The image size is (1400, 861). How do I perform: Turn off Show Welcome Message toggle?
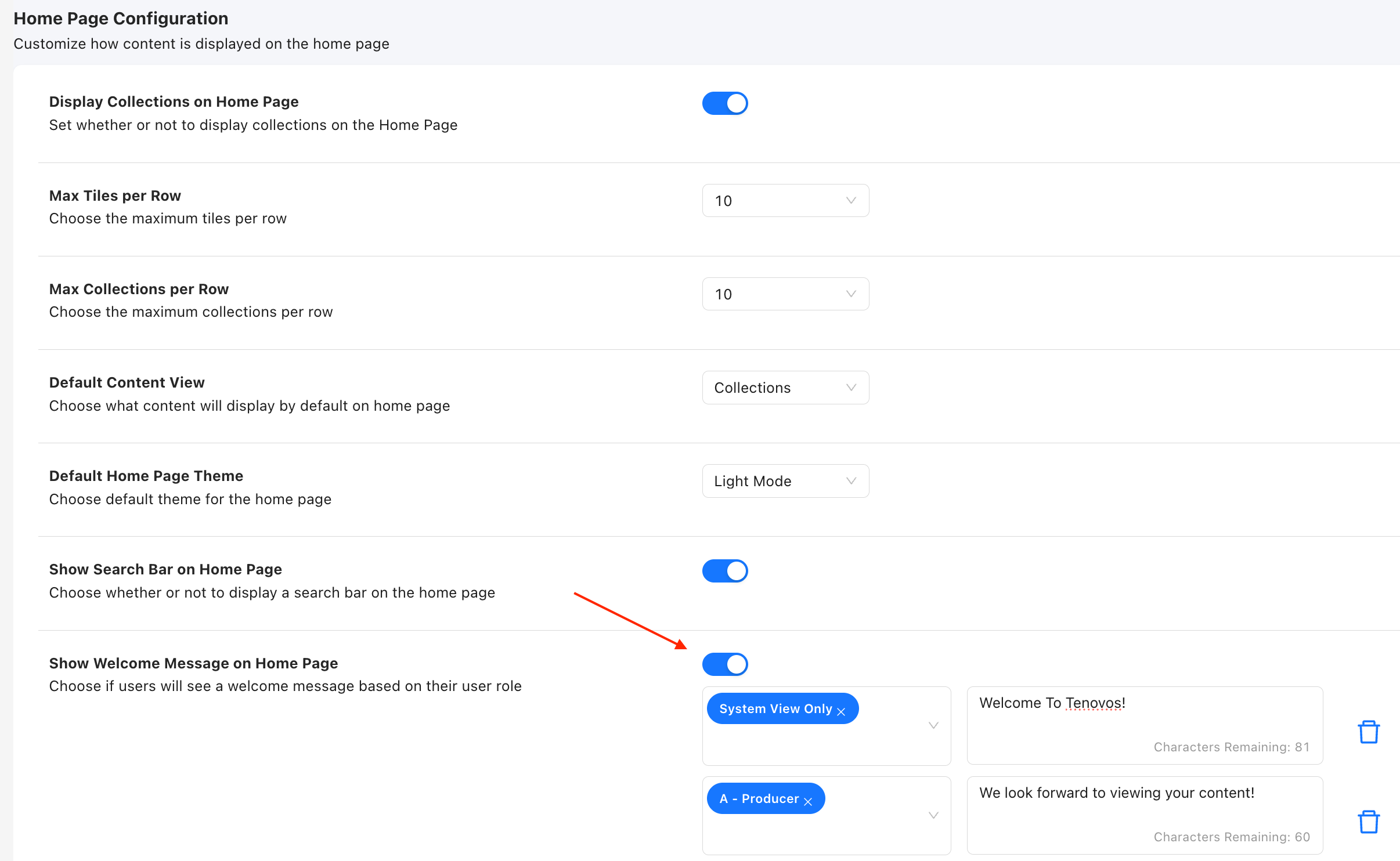coord(725,664)
